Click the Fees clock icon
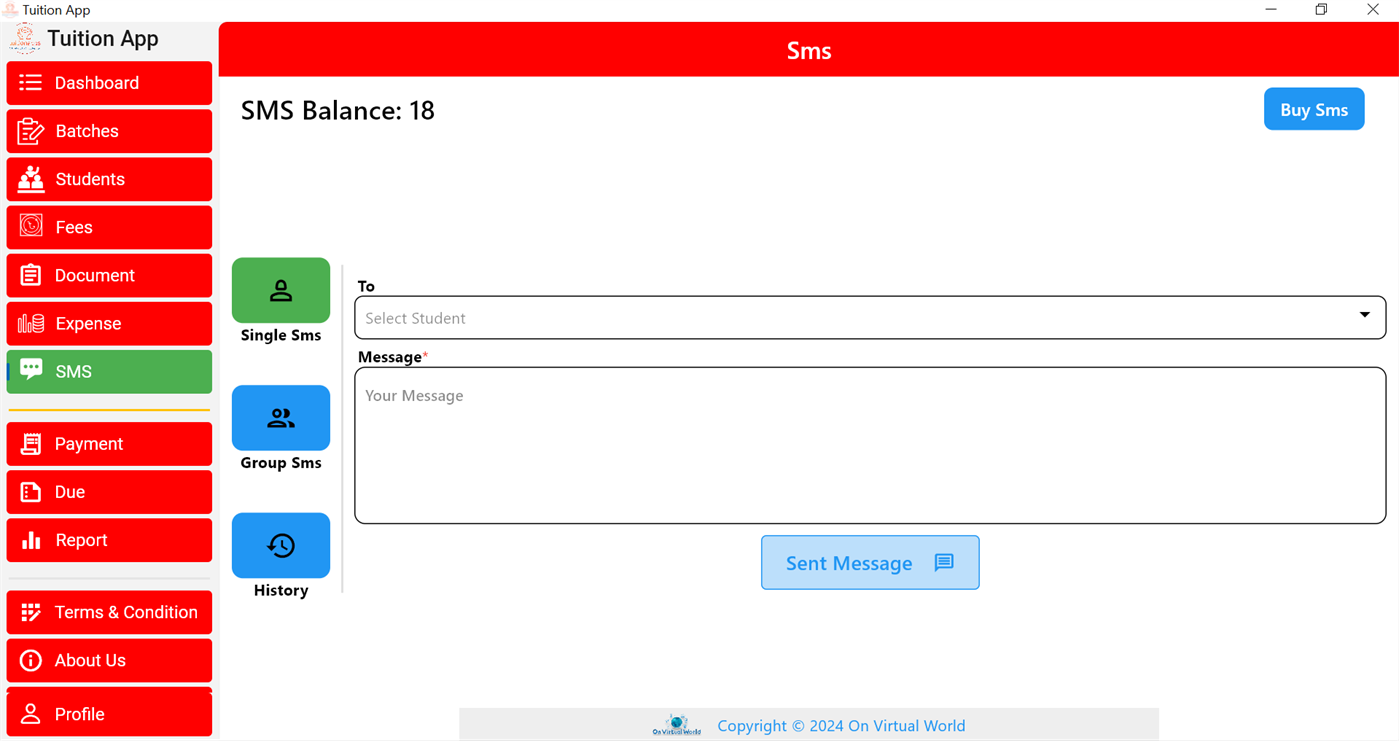The height and width of the screenshot is (741, 1399). coord(31,226)
